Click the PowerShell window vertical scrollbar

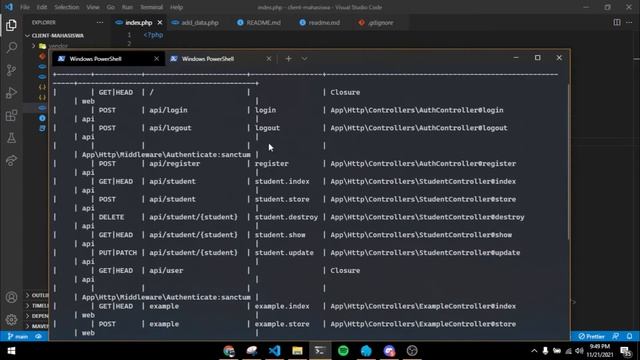[568, 161]
